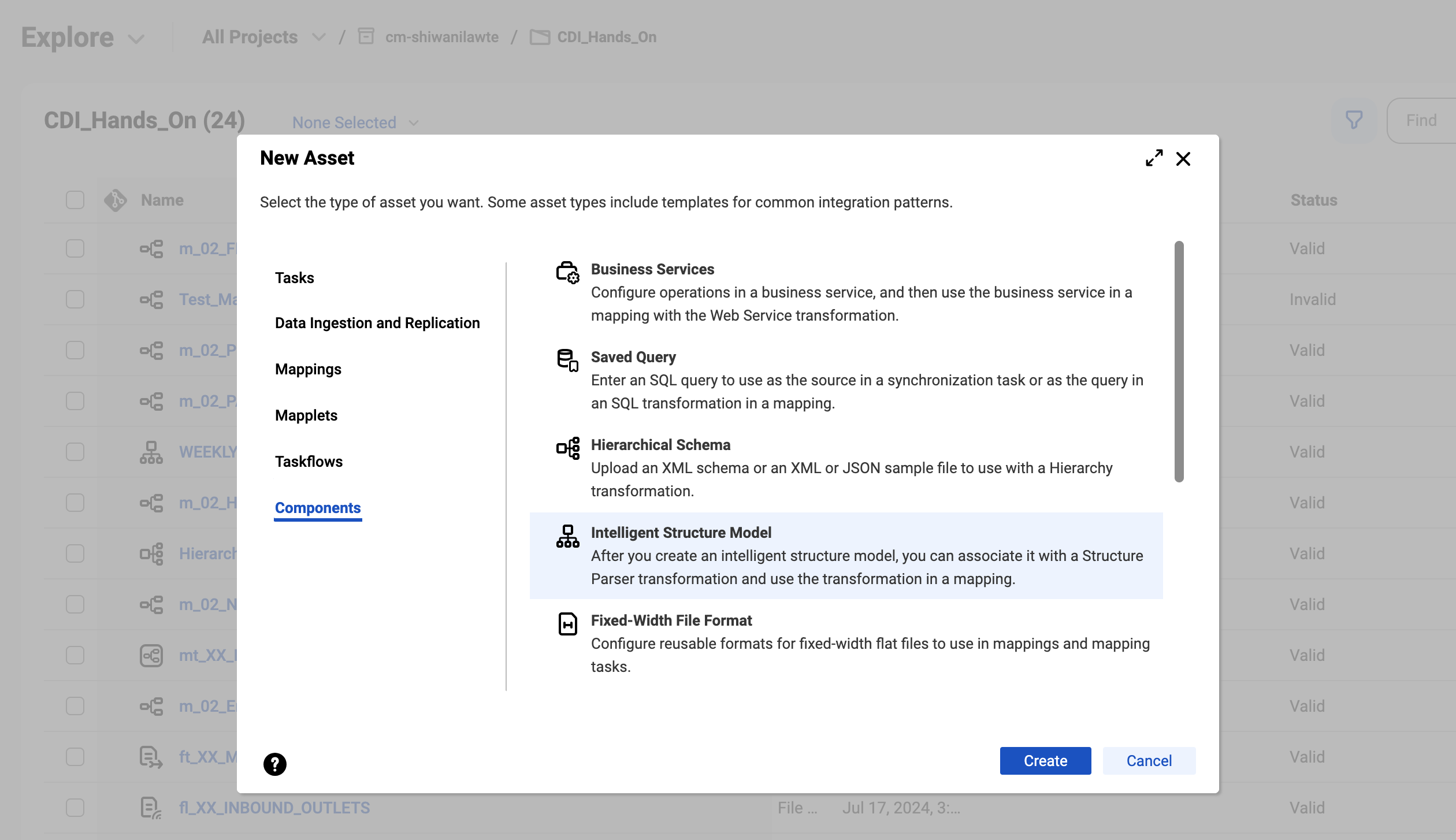This screenshot has height=840, width=1456.
Task: Click the Intelligent Structure Model icon
Action: coord(567,536)
